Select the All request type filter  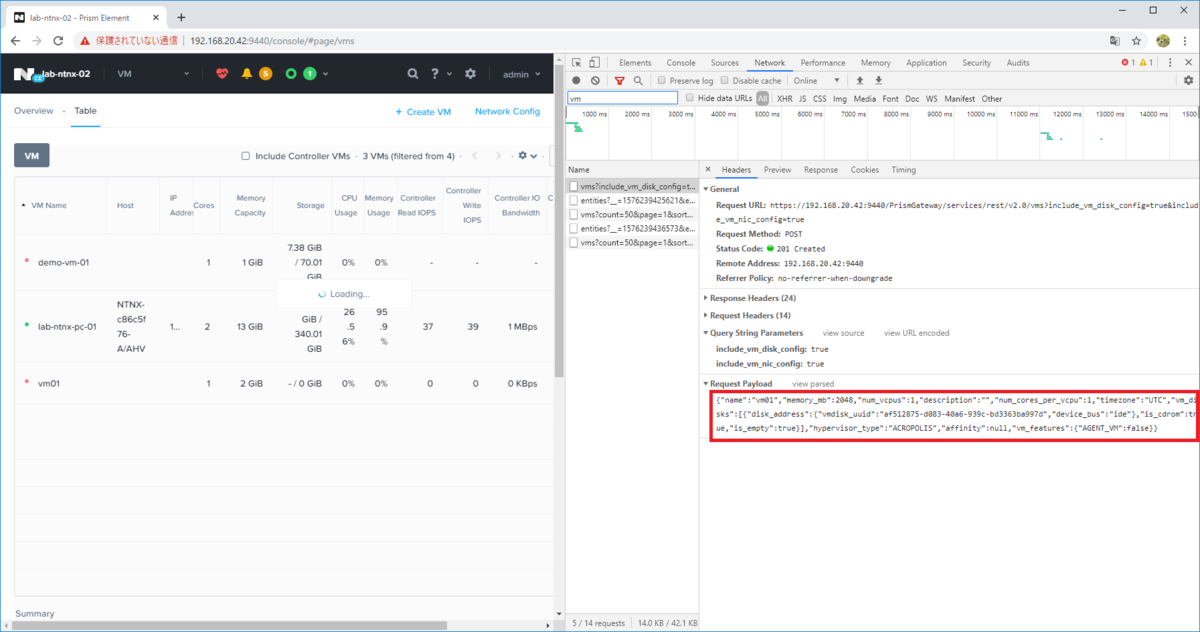click(763, 99)
